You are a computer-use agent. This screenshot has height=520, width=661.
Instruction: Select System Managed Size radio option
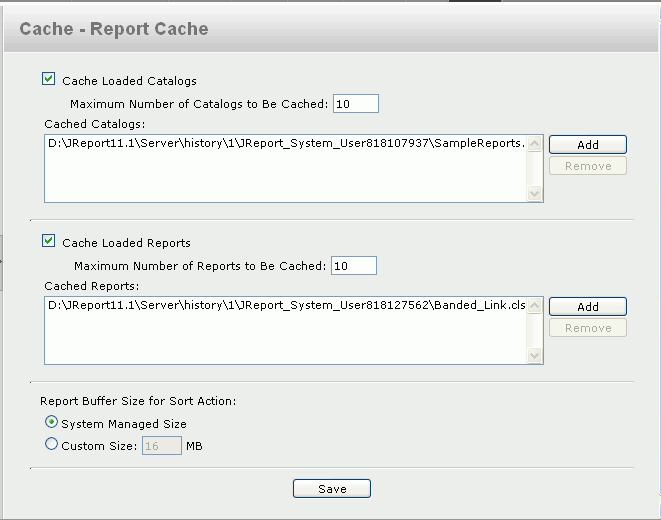coord(51,422)
